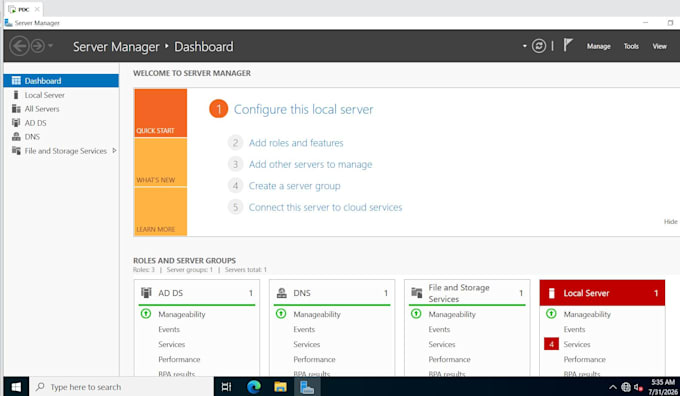Click Add other servers to manage

click(x=311, y=164)
